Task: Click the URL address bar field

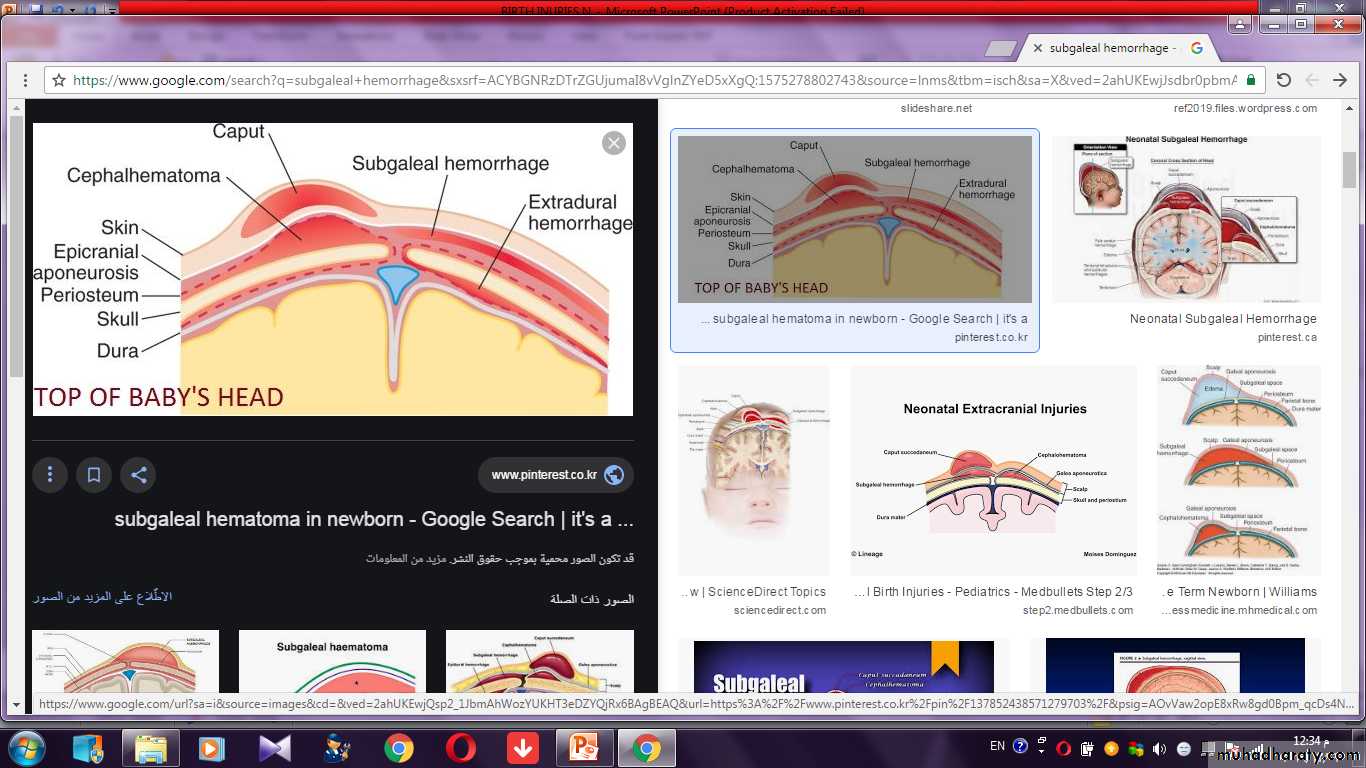Action: [650, 80]
